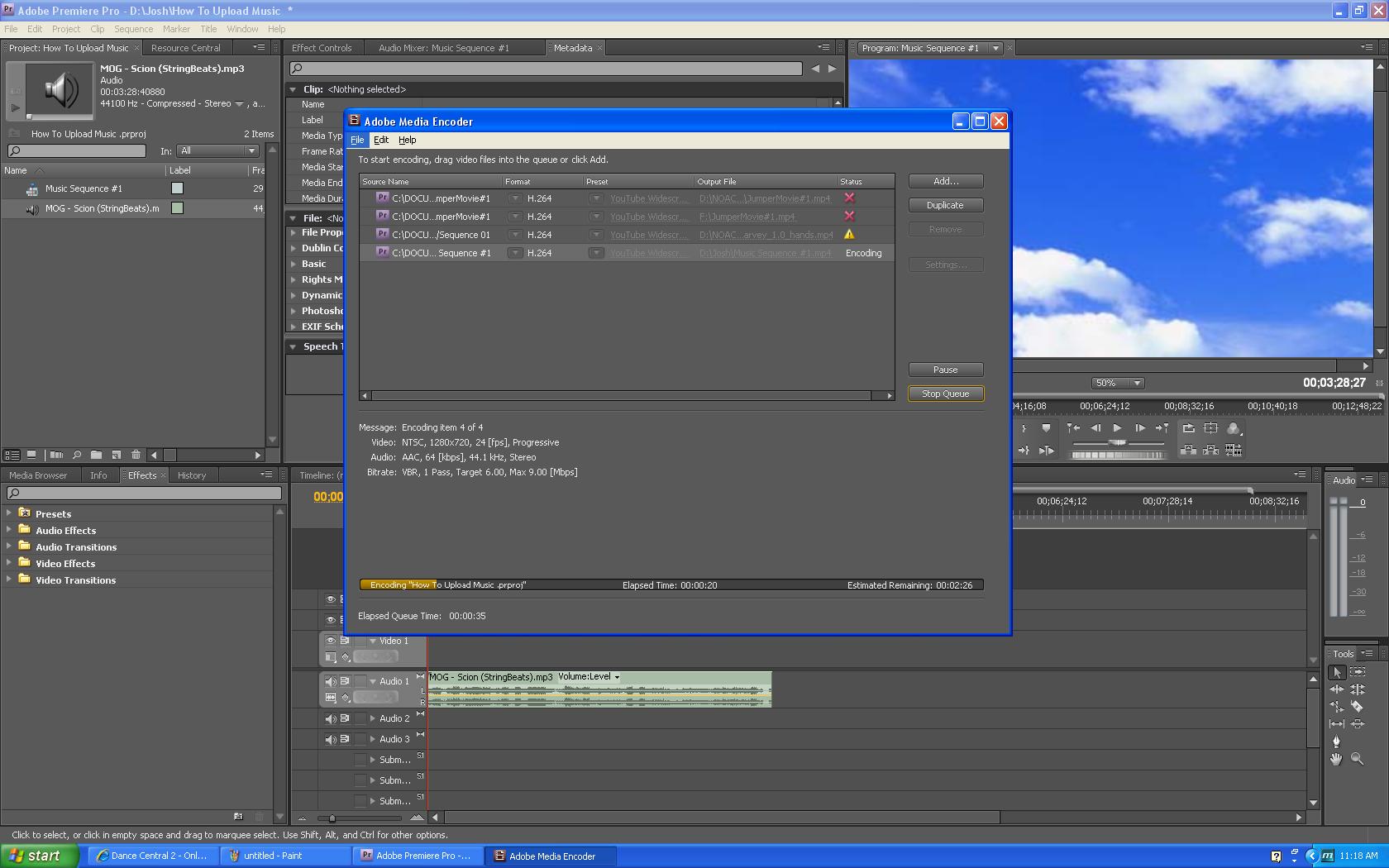
Task: Mute Audio 2 track speaker toggle
Action: tap(330, 718)
